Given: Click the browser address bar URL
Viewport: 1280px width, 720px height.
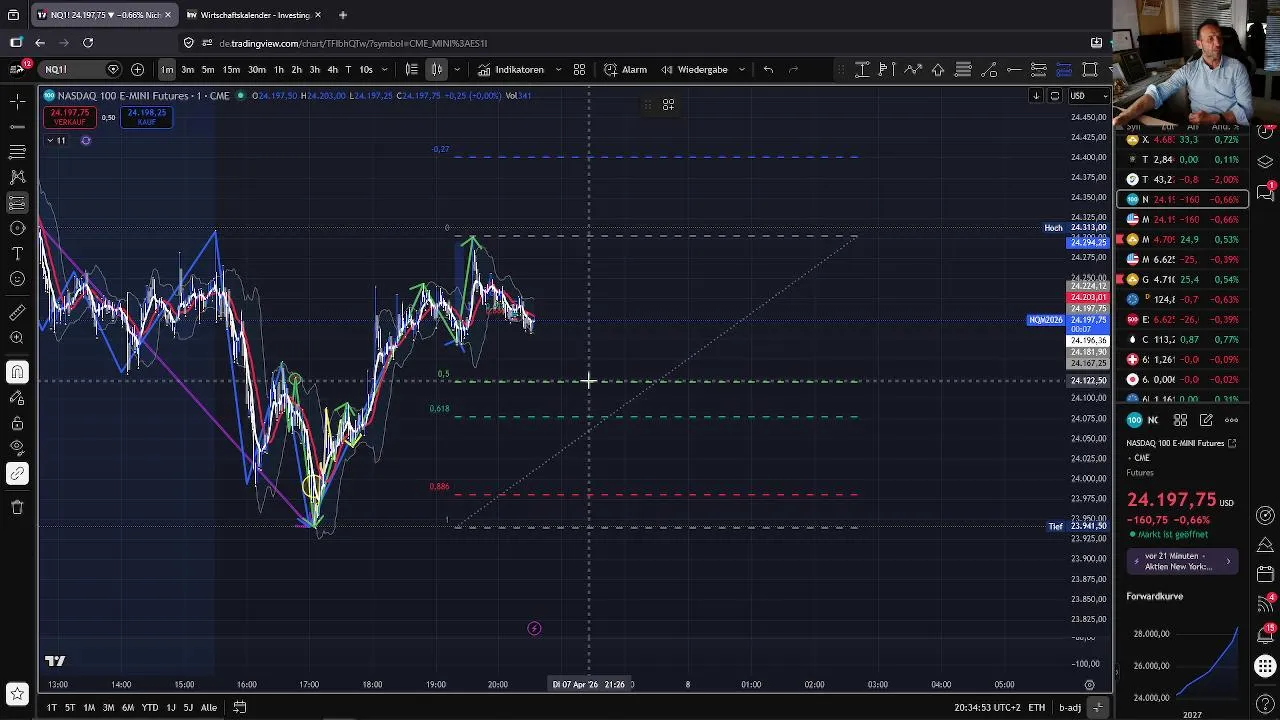Looking at the screenshot, I should pos(353,43).
